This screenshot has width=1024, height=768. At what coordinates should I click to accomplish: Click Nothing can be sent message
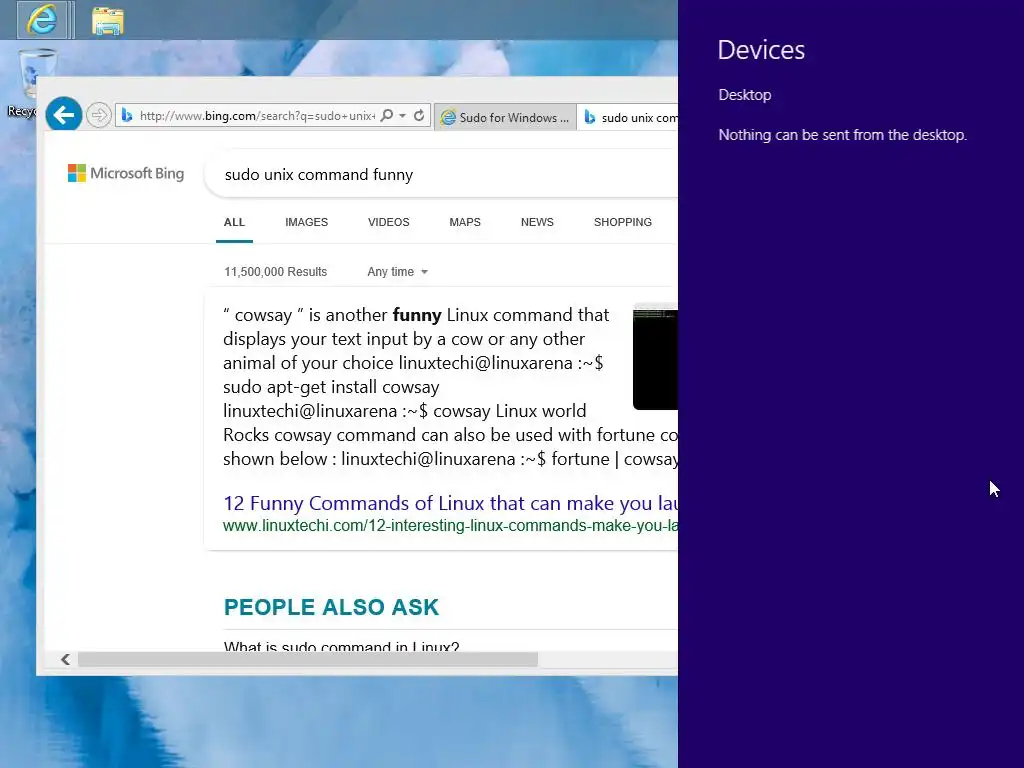(x=842, y=135)
